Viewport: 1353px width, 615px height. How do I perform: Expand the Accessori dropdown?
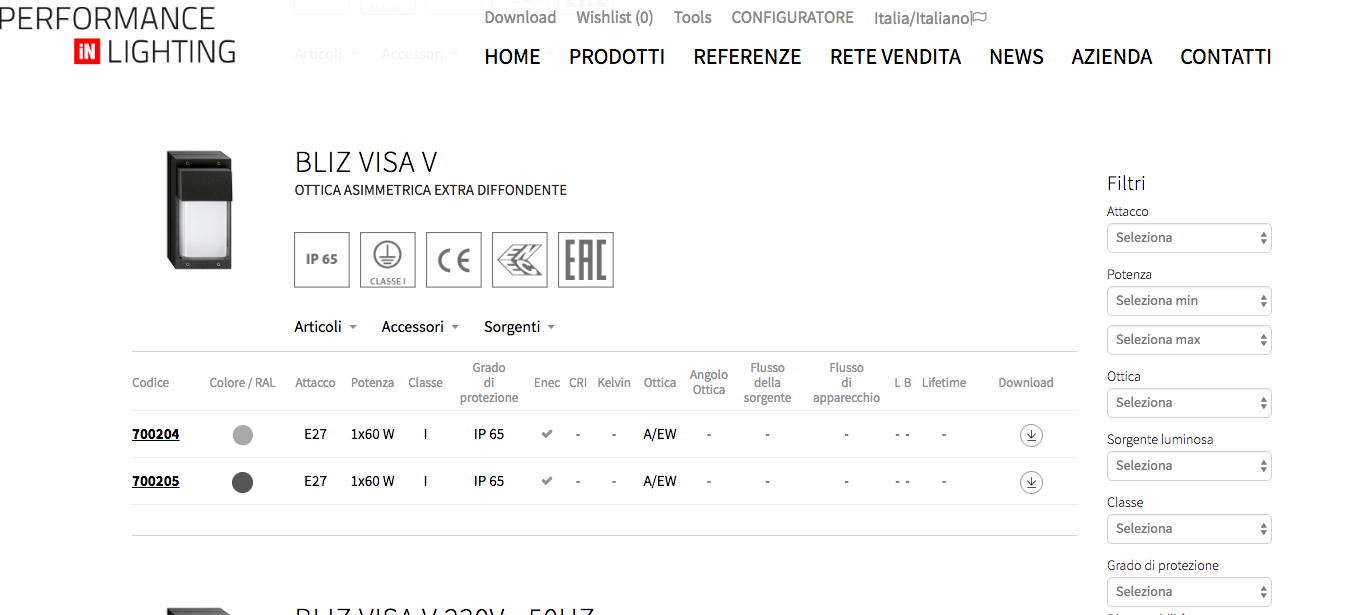click(x=420, y=327)
